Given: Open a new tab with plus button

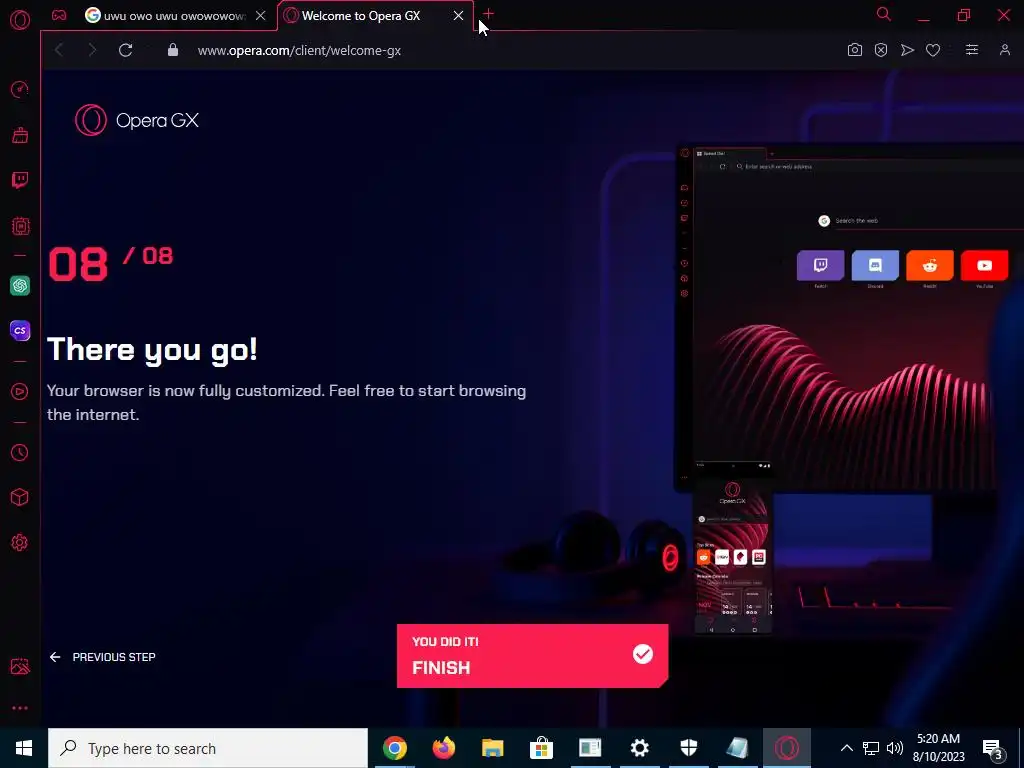Looking at the screenshot, I should (x=488, y=14).
